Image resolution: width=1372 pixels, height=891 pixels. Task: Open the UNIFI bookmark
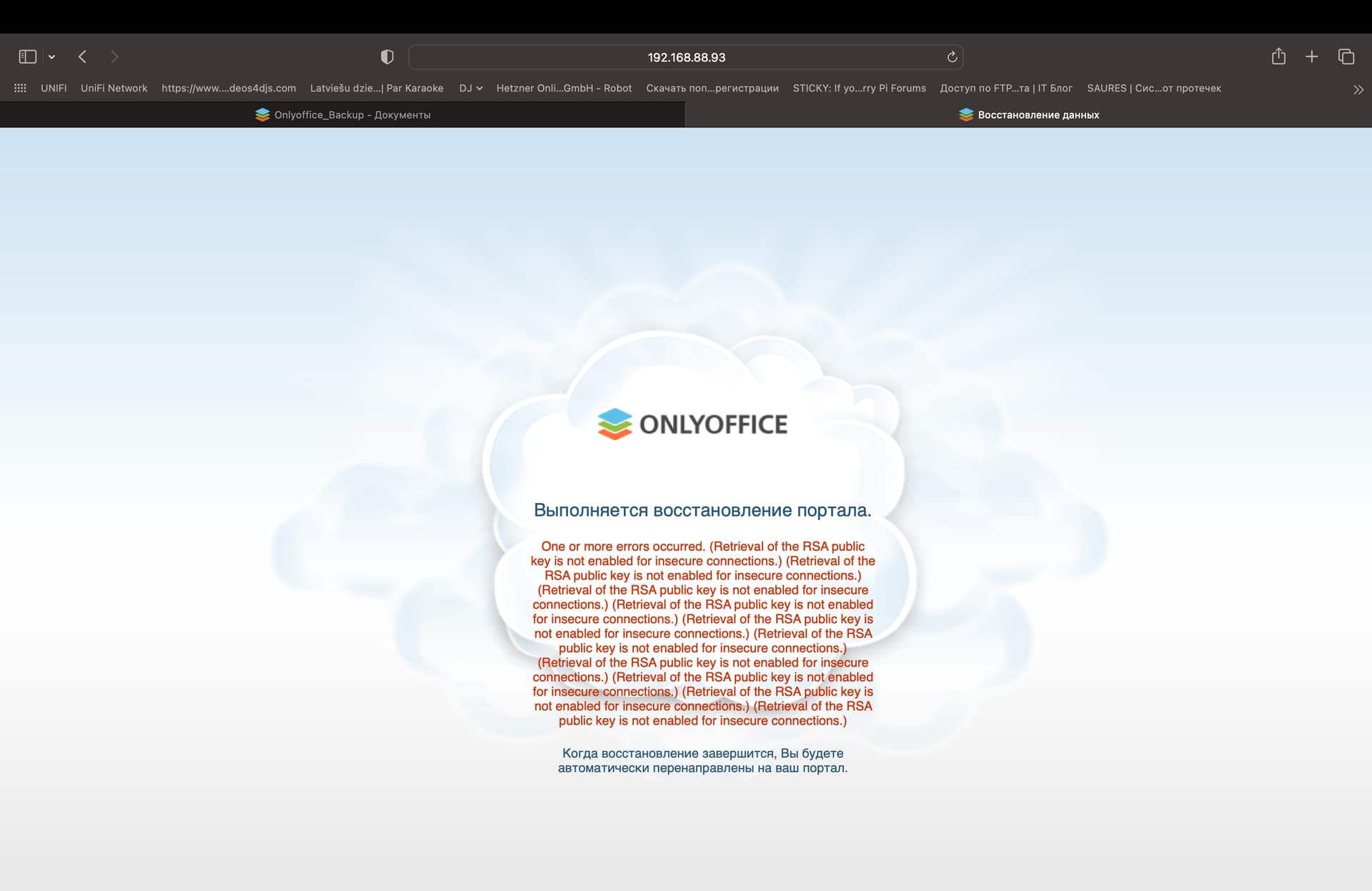pos(54,88)
